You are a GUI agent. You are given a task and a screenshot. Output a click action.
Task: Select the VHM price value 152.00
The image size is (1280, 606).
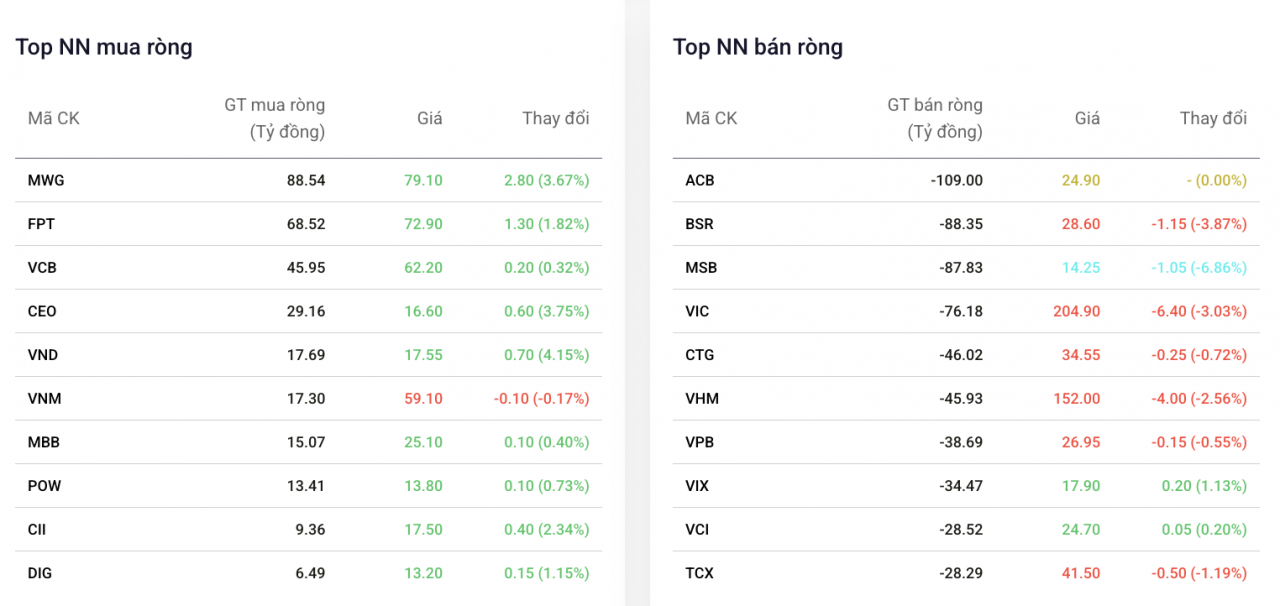point(1076,398)
